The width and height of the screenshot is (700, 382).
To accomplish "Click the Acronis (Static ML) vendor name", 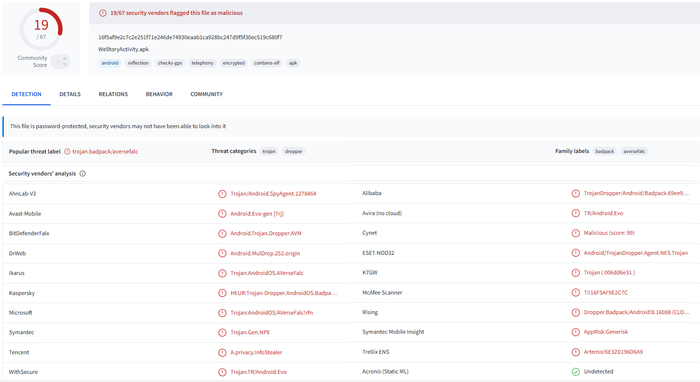I will (x=385, y=372).
